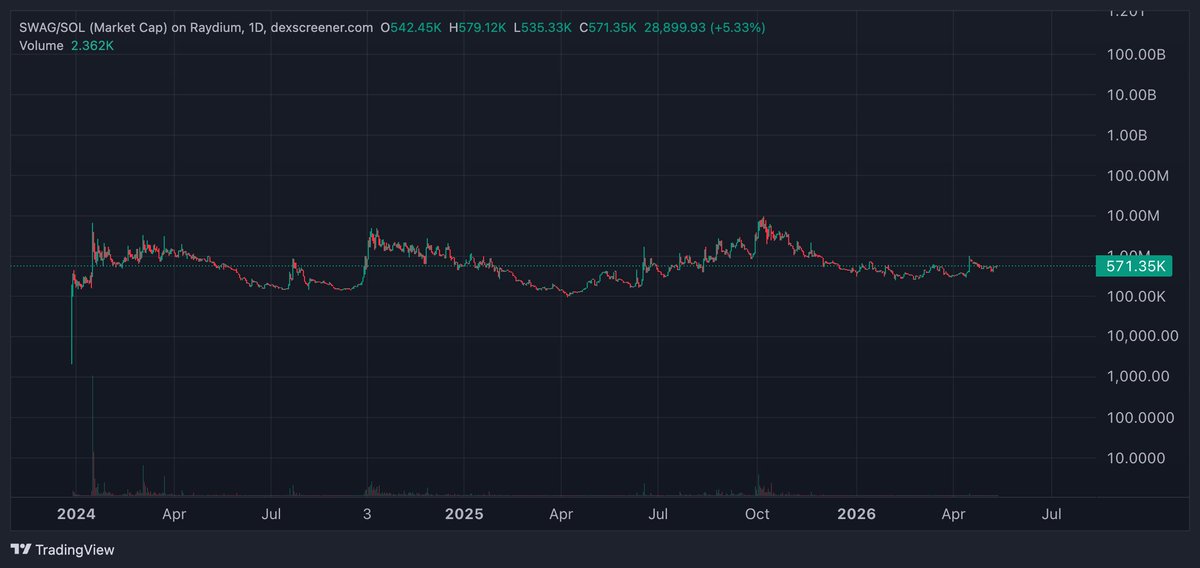This screenshot has height=568, width=1200.
Task: Click the TradingView logo
Action: tap(21, 549)
